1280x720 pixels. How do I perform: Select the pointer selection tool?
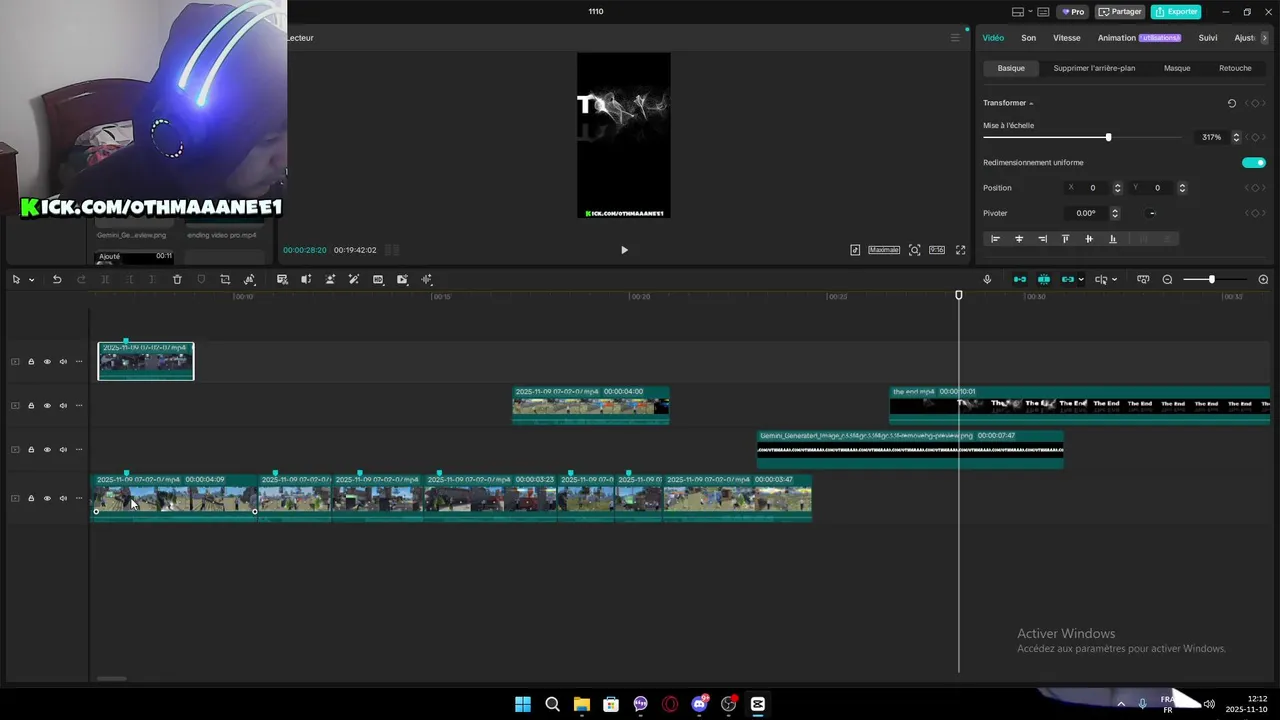point(16,280)
